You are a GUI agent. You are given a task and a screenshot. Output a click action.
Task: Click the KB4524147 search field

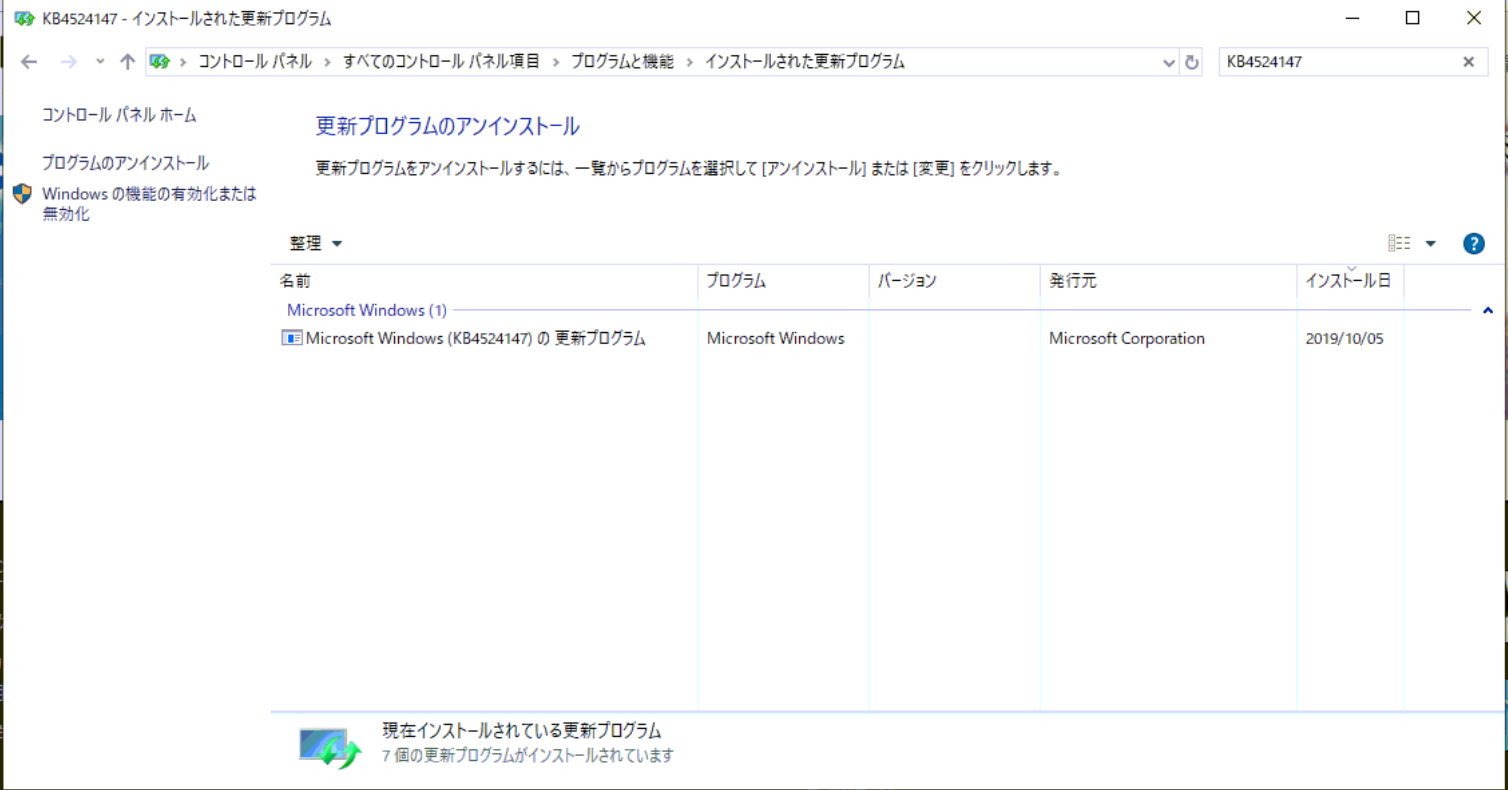tap(1340, 62)
